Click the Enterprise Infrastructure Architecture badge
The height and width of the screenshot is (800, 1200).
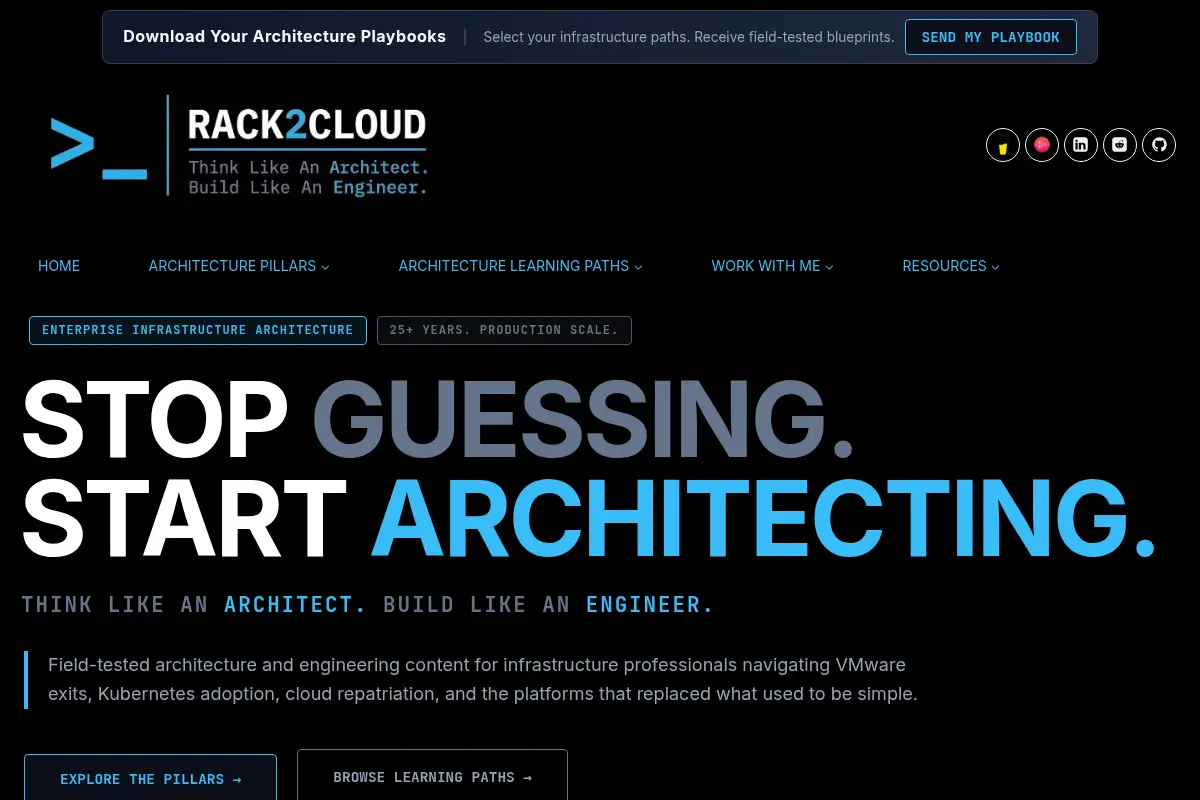pos(197,330)
